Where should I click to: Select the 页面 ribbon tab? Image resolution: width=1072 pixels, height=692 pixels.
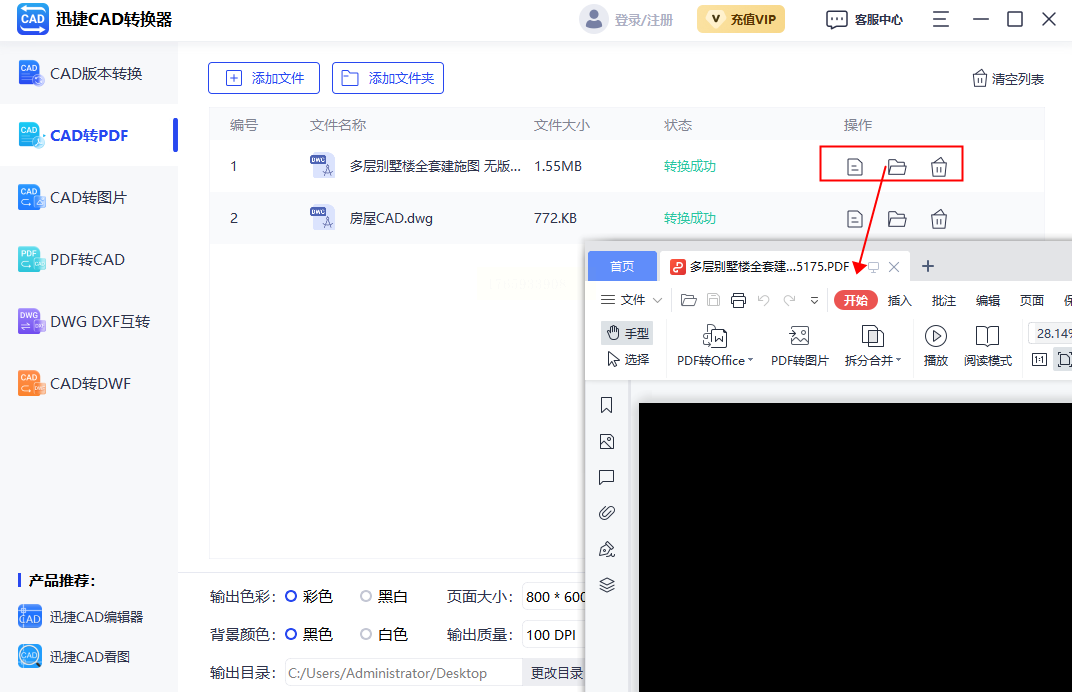pyautogui.click(x=1032, y=300)
